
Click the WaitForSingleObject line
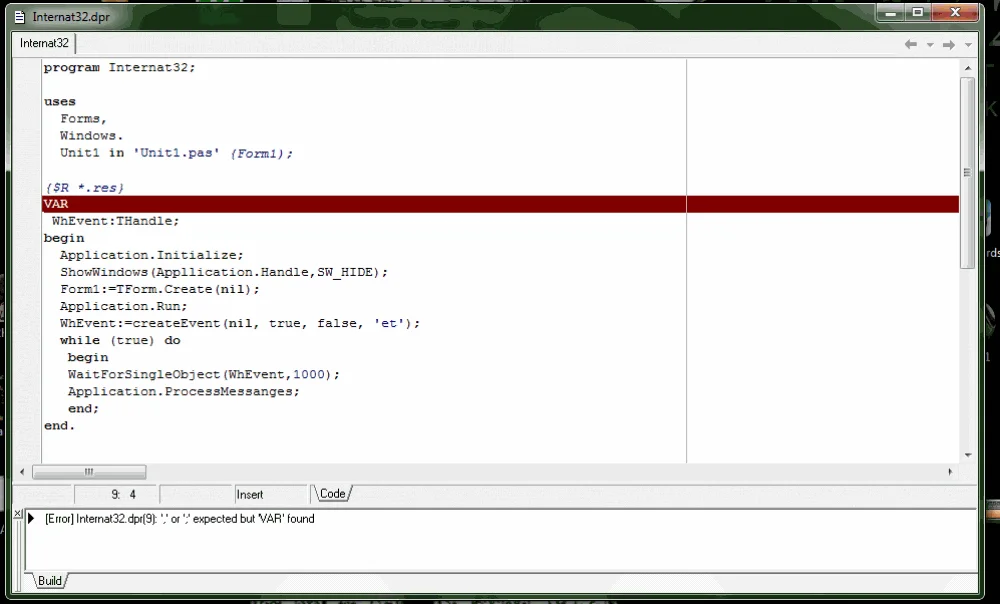(x=204, y=374)
